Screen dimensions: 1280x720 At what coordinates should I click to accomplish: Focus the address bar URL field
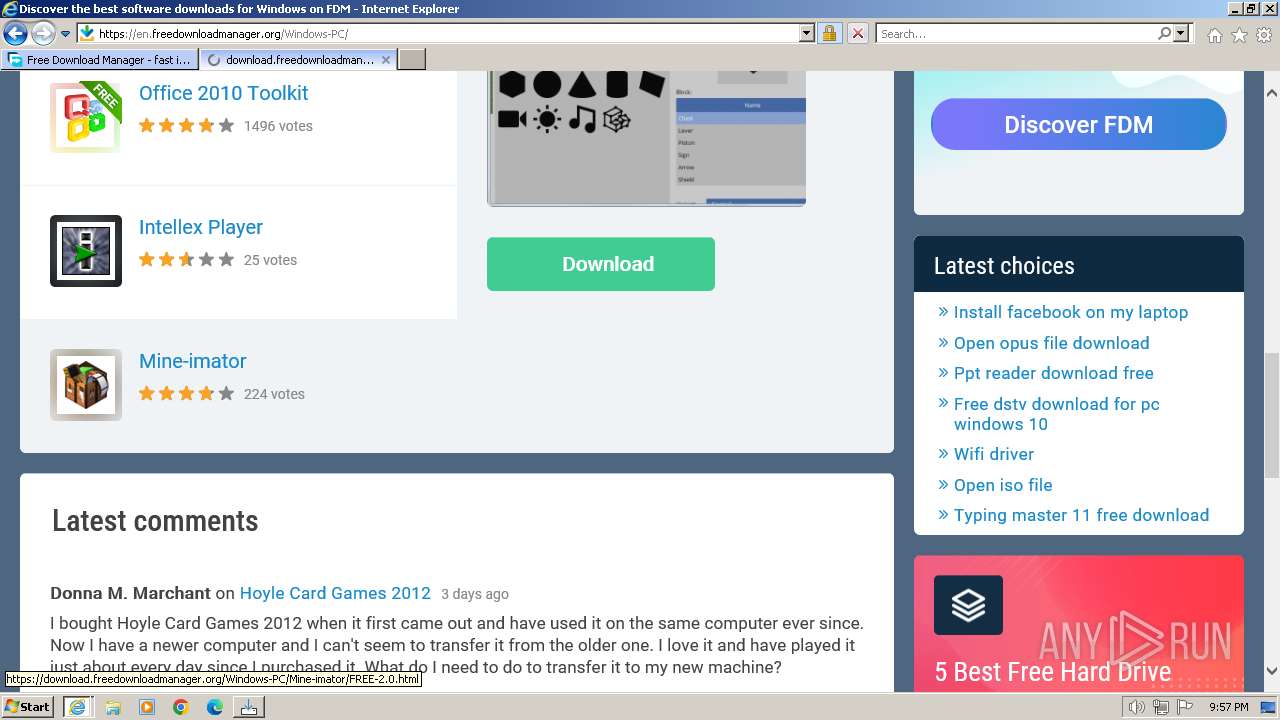click(x=447, y=33)
